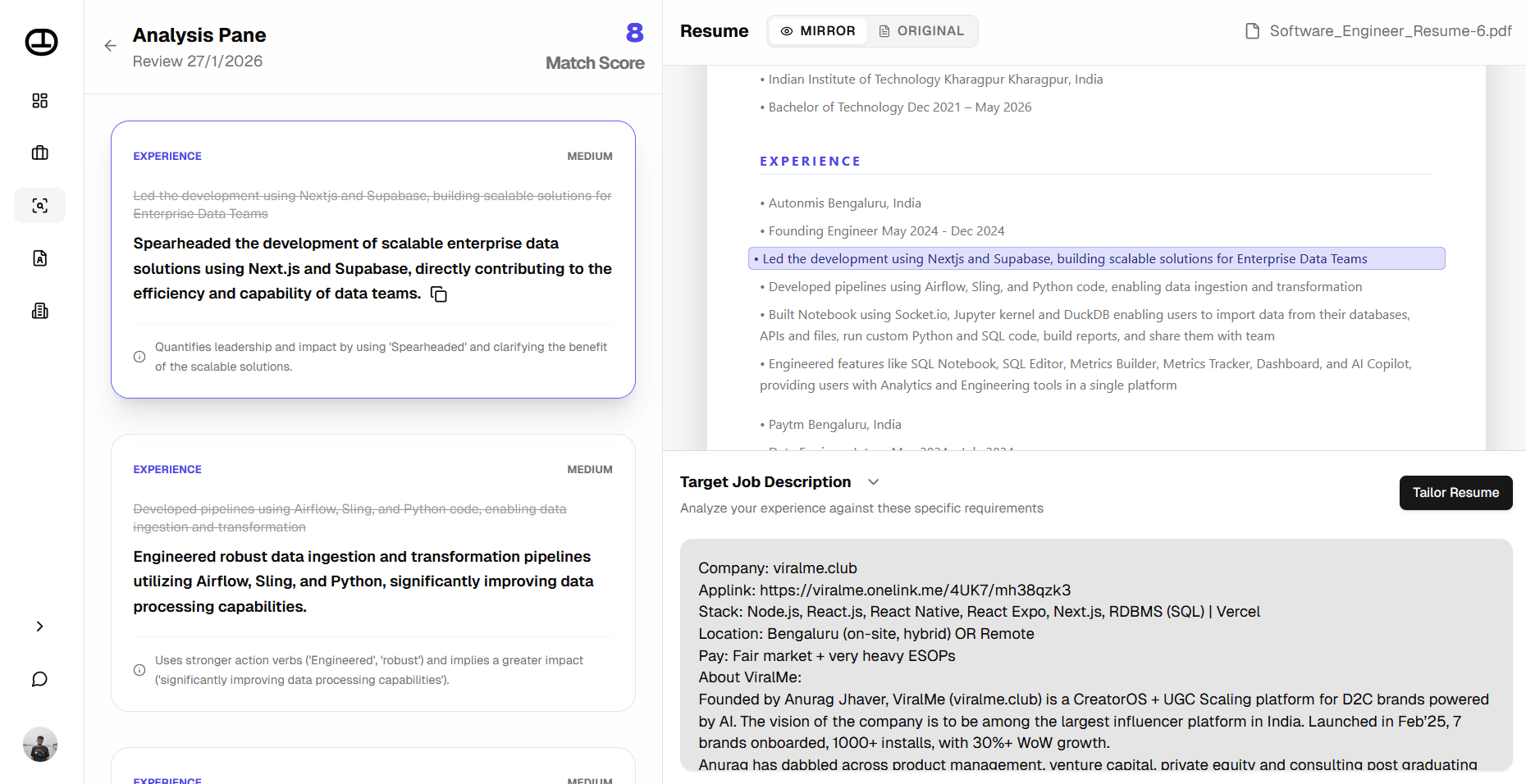Click the Autonmis Bengaluru, India line
This screenshot has width=1526, height=784.
pyautogui.click(x=840, y=203)
